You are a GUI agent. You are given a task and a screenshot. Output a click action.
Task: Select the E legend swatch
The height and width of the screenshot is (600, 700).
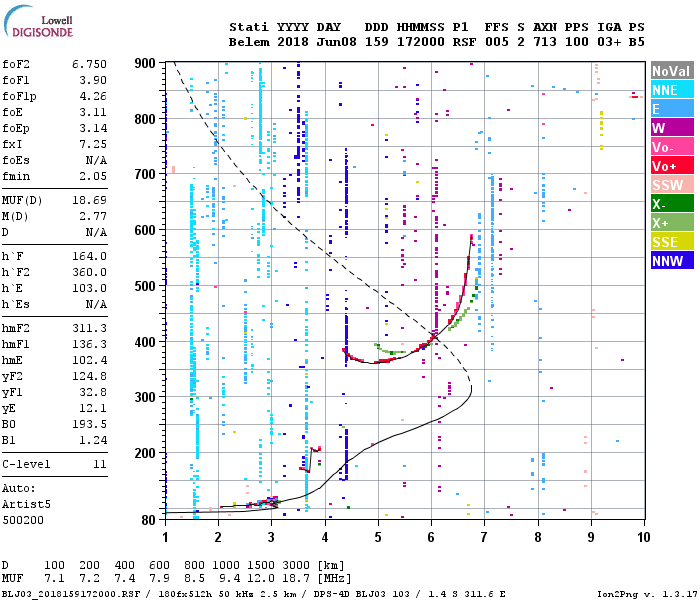[672, 108]
